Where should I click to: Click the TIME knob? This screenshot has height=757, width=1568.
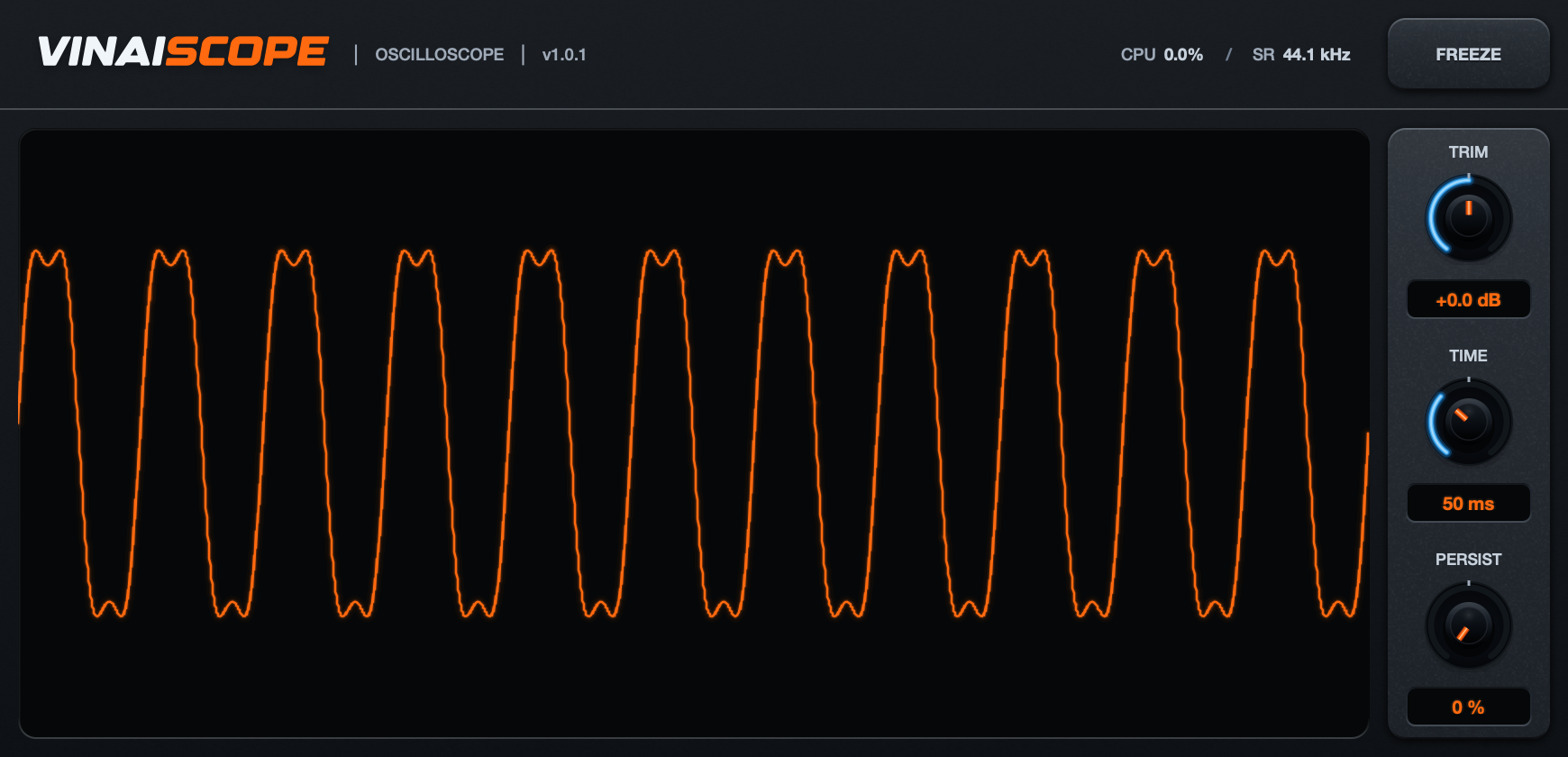pos(1469,422)
